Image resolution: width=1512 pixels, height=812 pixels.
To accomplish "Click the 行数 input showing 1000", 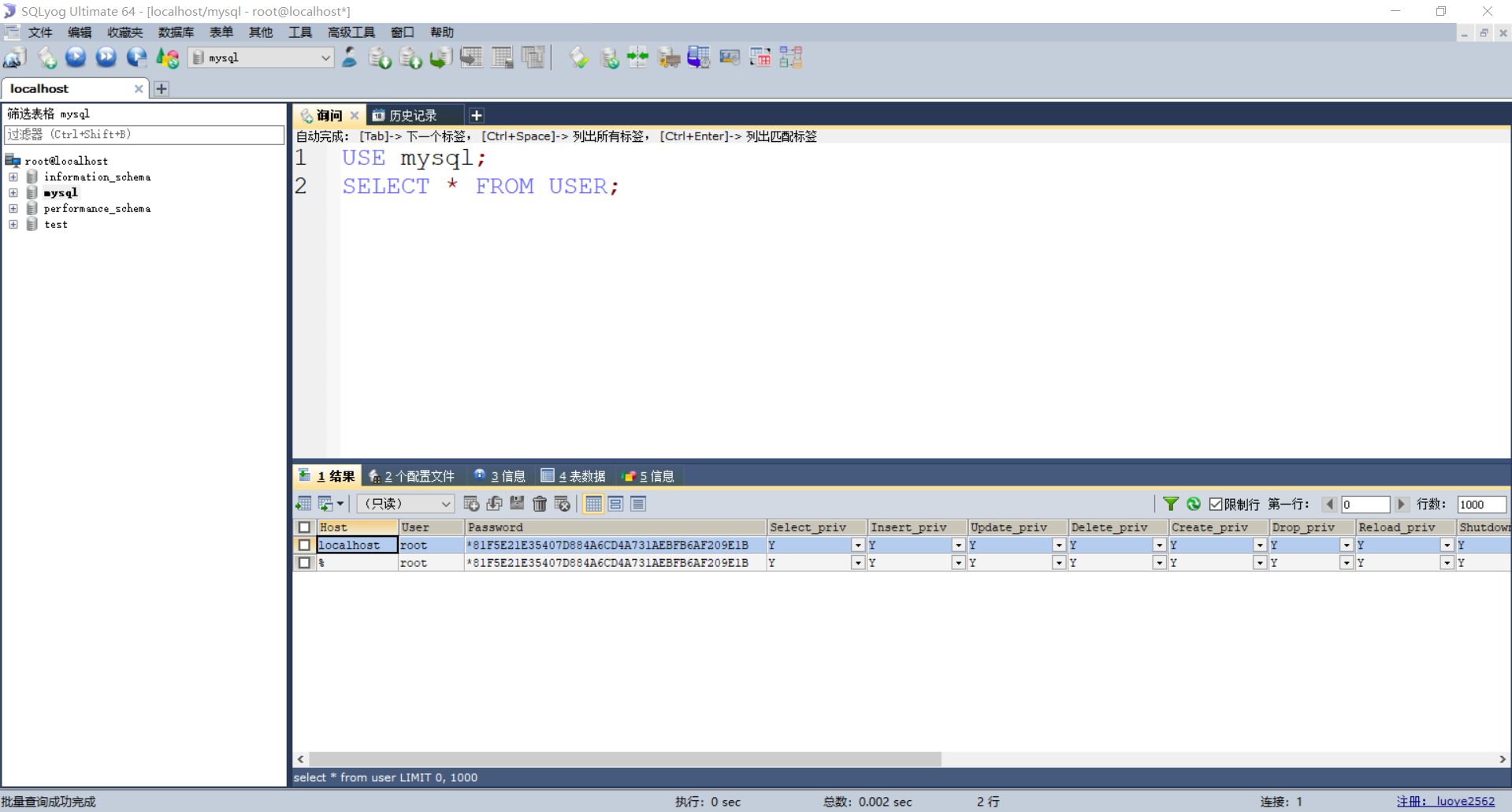I will click(1480, 504).
